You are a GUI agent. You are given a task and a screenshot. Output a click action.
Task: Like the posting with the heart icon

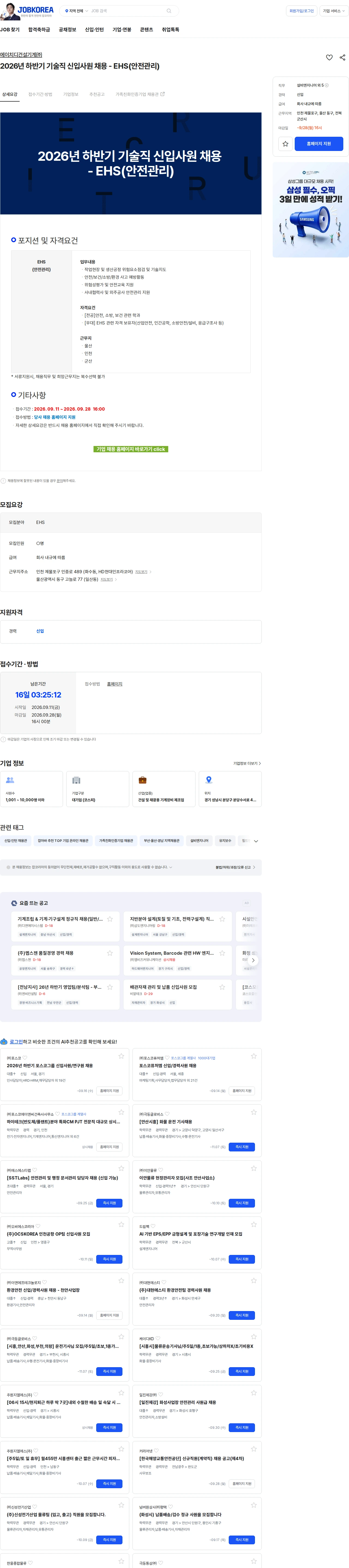pos(330,57)
